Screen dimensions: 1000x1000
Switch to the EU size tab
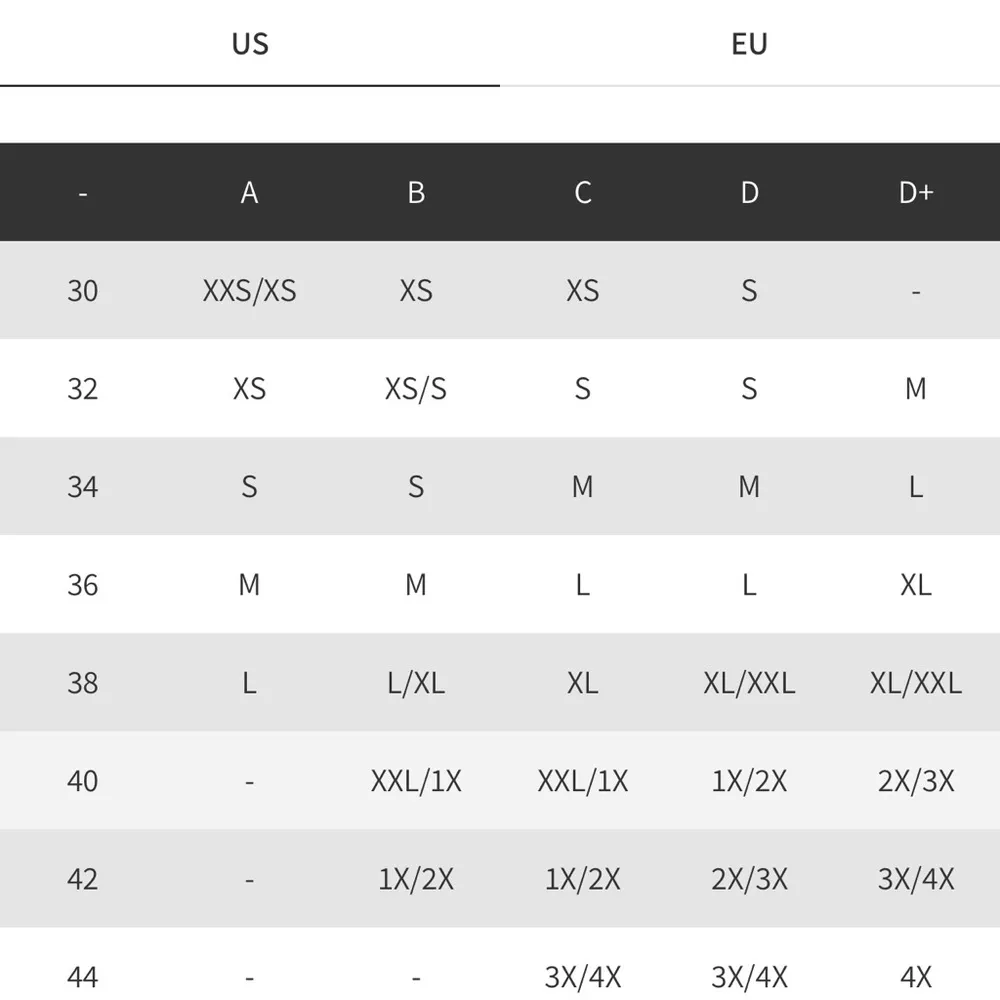[x=749, y=44]
